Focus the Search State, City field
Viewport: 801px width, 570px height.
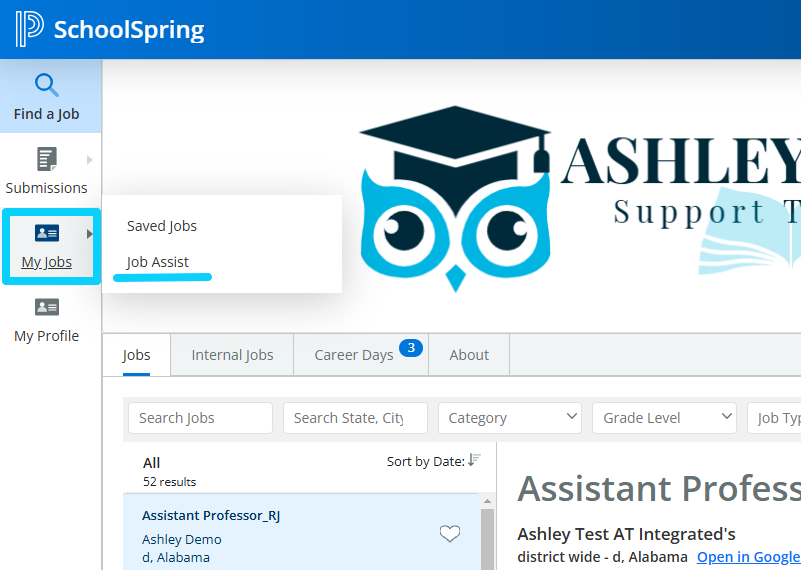(355, 418)
